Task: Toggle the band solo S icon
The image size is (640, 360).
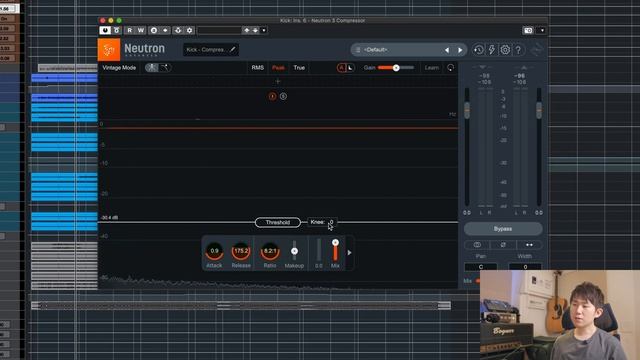Action: 283,96
